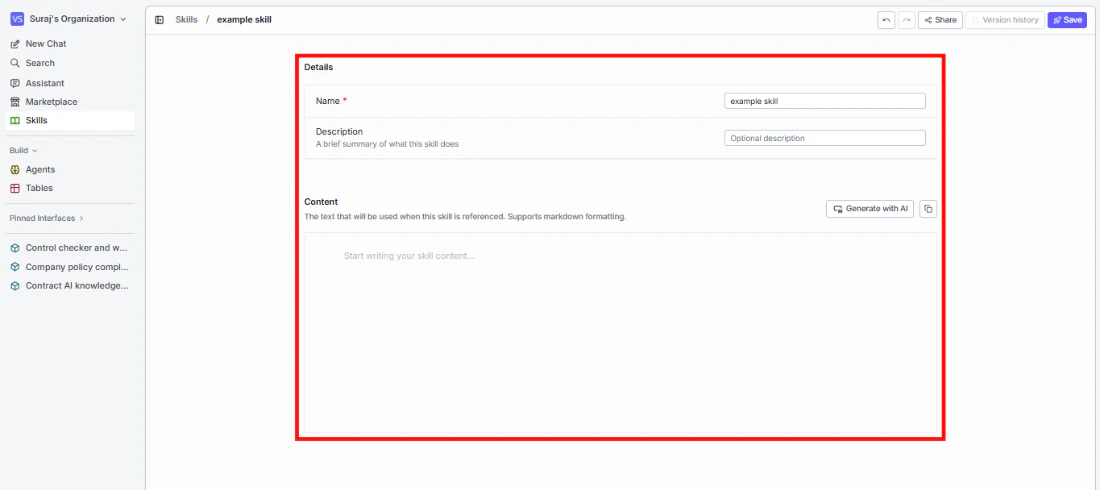Click the Assistant chat icon
Viewport: 1100px width, 490px height.
tap(15, 83)
